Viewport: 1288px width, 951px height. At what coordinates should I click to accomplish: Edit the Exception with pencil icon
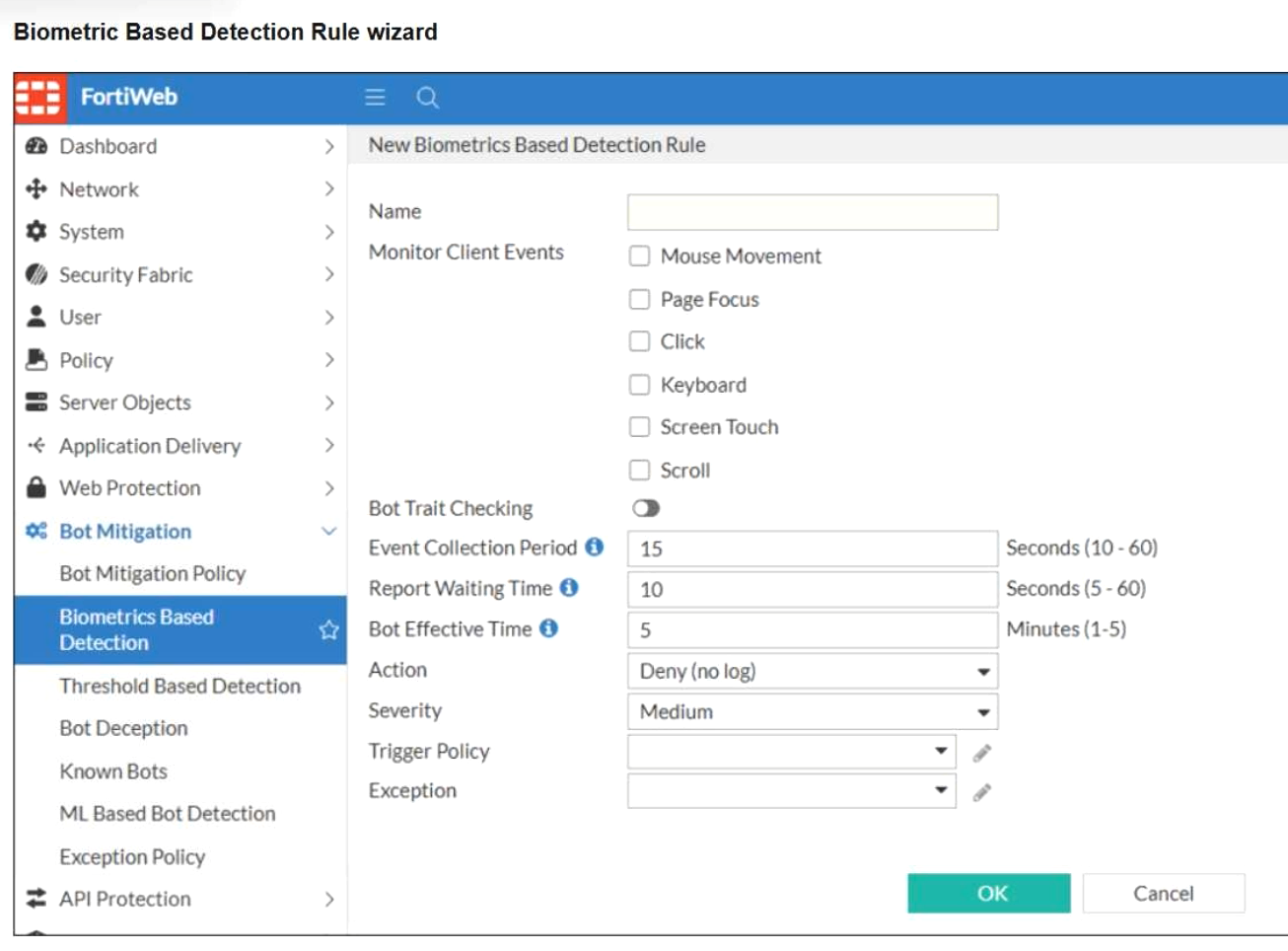[x=981, y=792]
